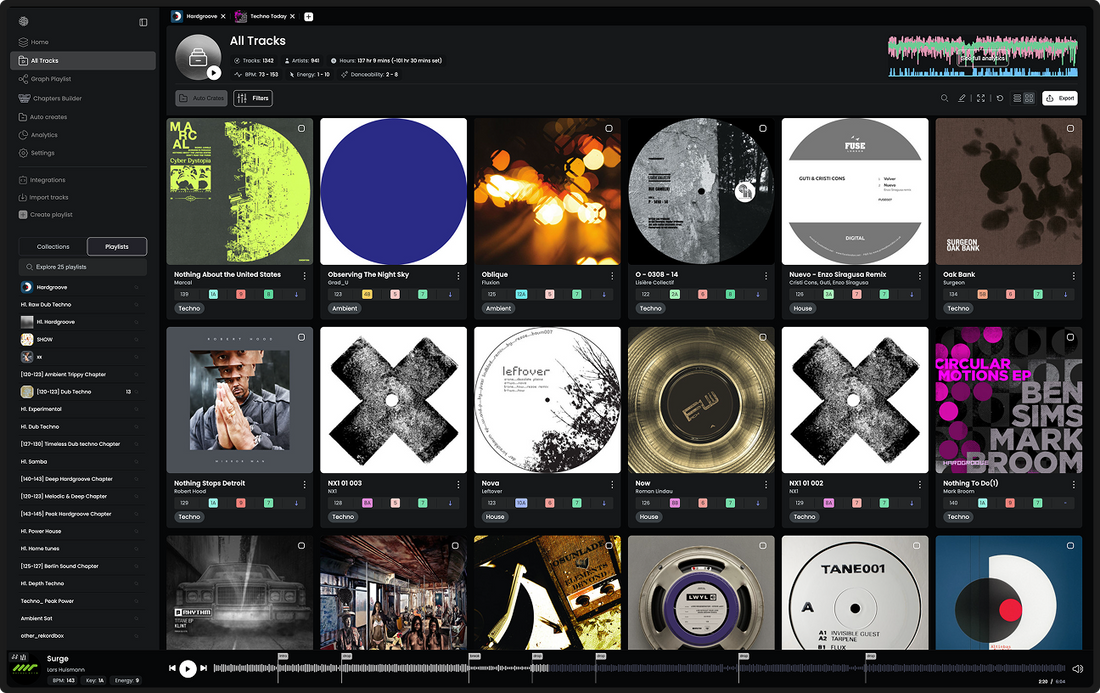The image size is (1100, 693).
Task: Tick the checkbox on the O - 0308 - 14 card
Action: 763,128
